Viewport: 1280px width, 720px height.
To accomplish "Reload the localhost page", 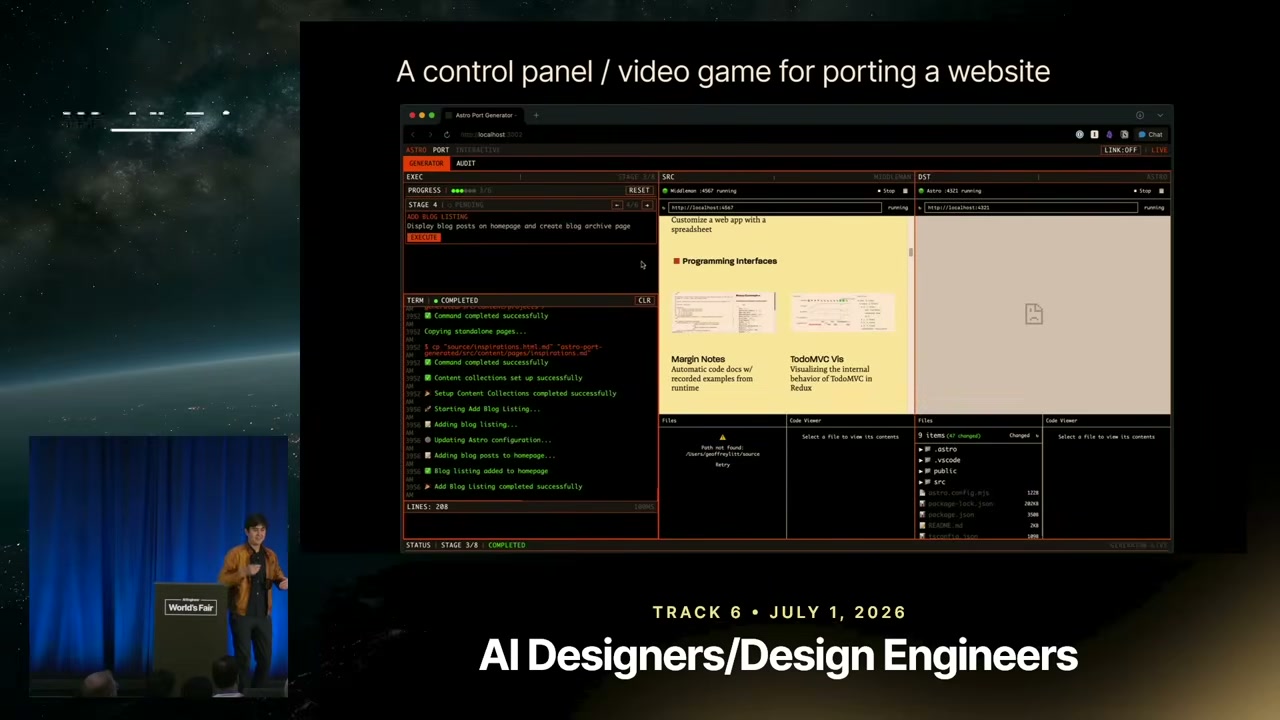I will point(447,135).
